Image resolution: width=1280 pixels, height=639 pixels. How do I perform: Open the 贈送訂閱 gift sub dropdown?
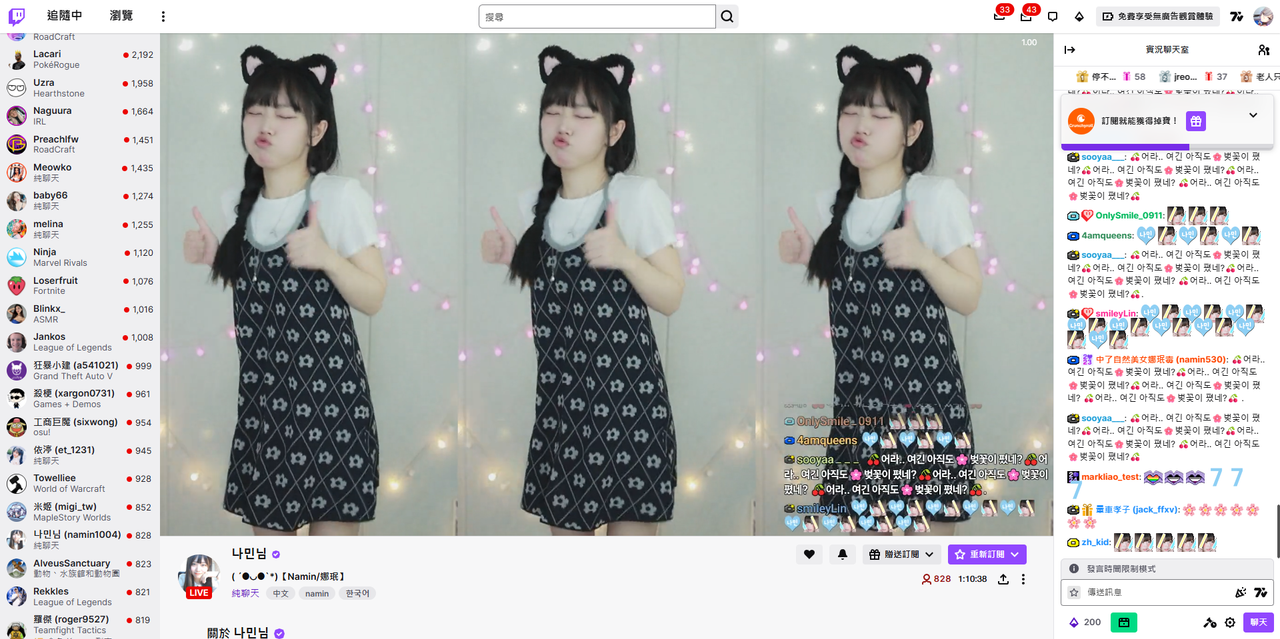[x=902, y=554]
